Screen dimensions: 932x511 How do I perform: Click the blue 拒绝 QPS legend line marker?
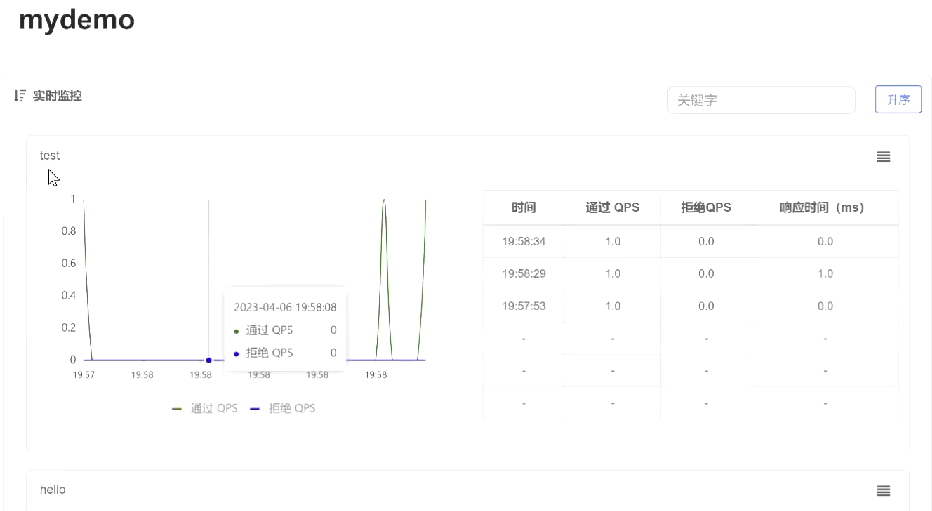click(255, 409)
